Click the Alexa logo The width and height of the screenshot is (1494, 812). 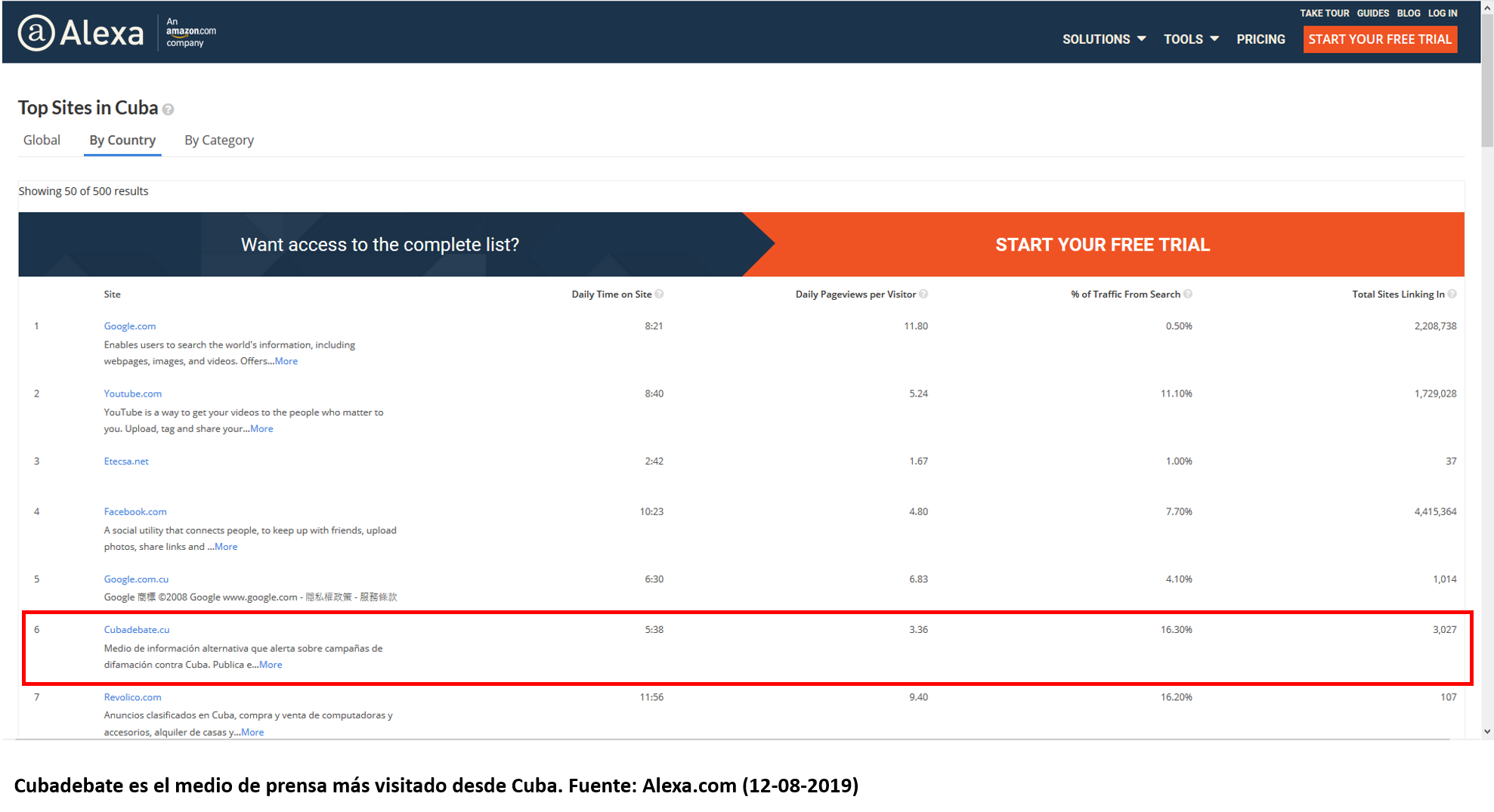81,32
